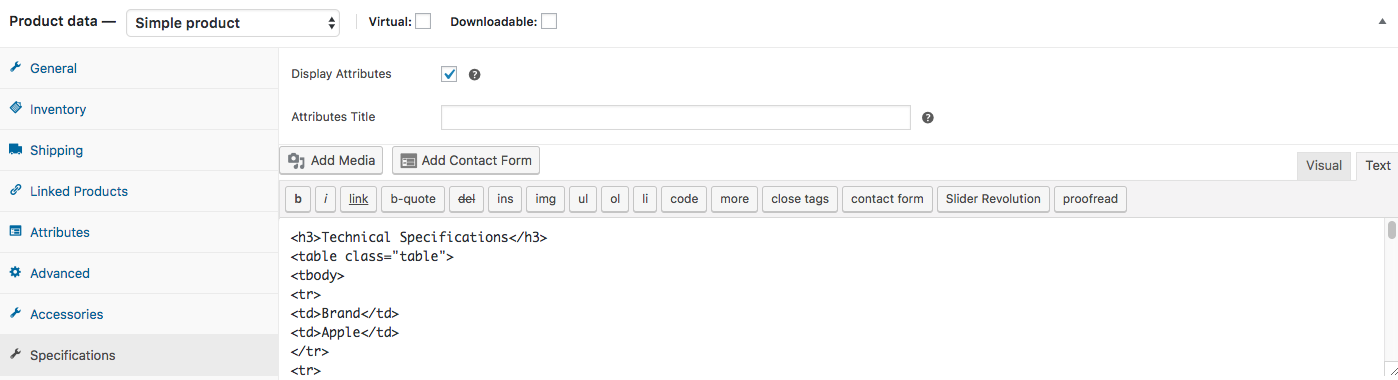This screenshot has width=1398, height=380.
Task: Uncheck the Display Attributes checkbox
Action: (449, 74)
